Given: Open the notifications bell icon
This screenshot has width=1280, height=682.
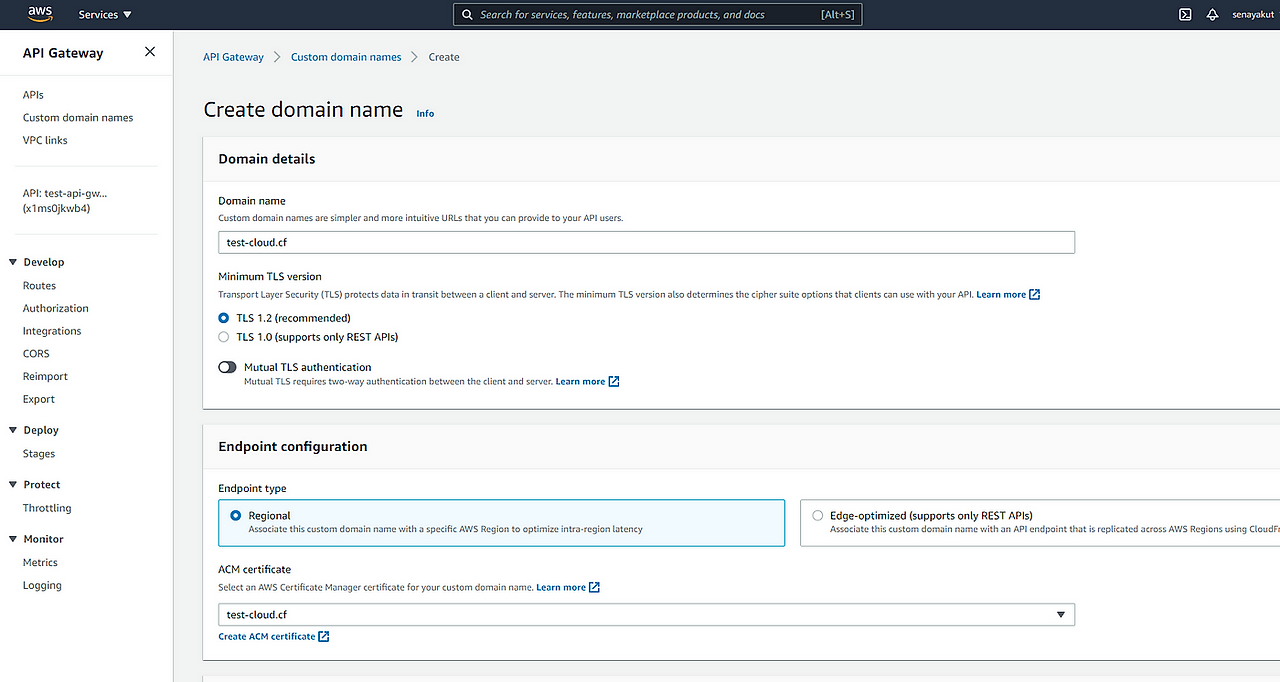Looking at the screenshot, I should tap(1211, 14).
